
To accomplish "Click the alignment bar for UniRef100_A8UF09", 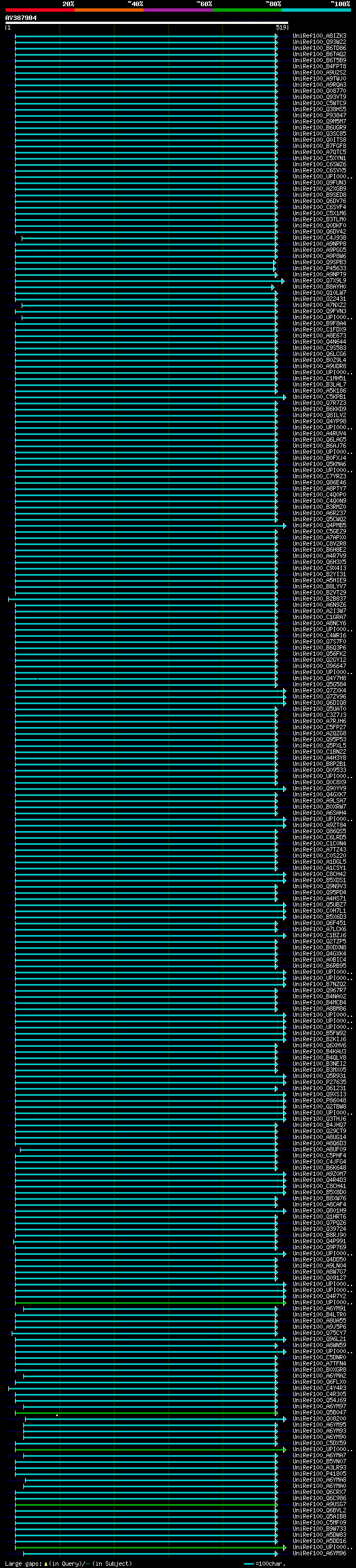I will [149, 1150].
